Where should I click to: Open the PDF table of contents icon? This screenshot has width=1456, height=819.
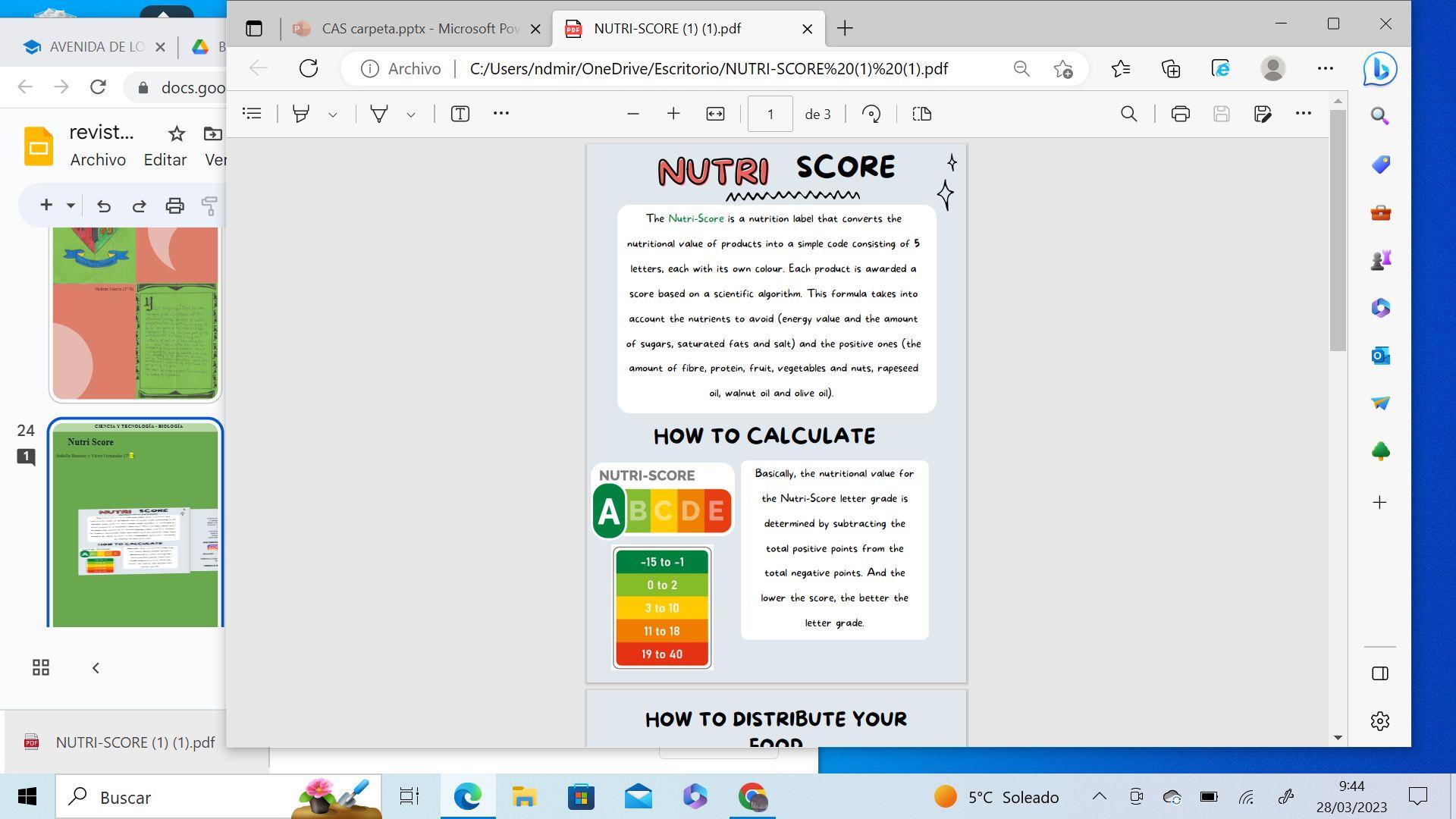tap(252, 114)
